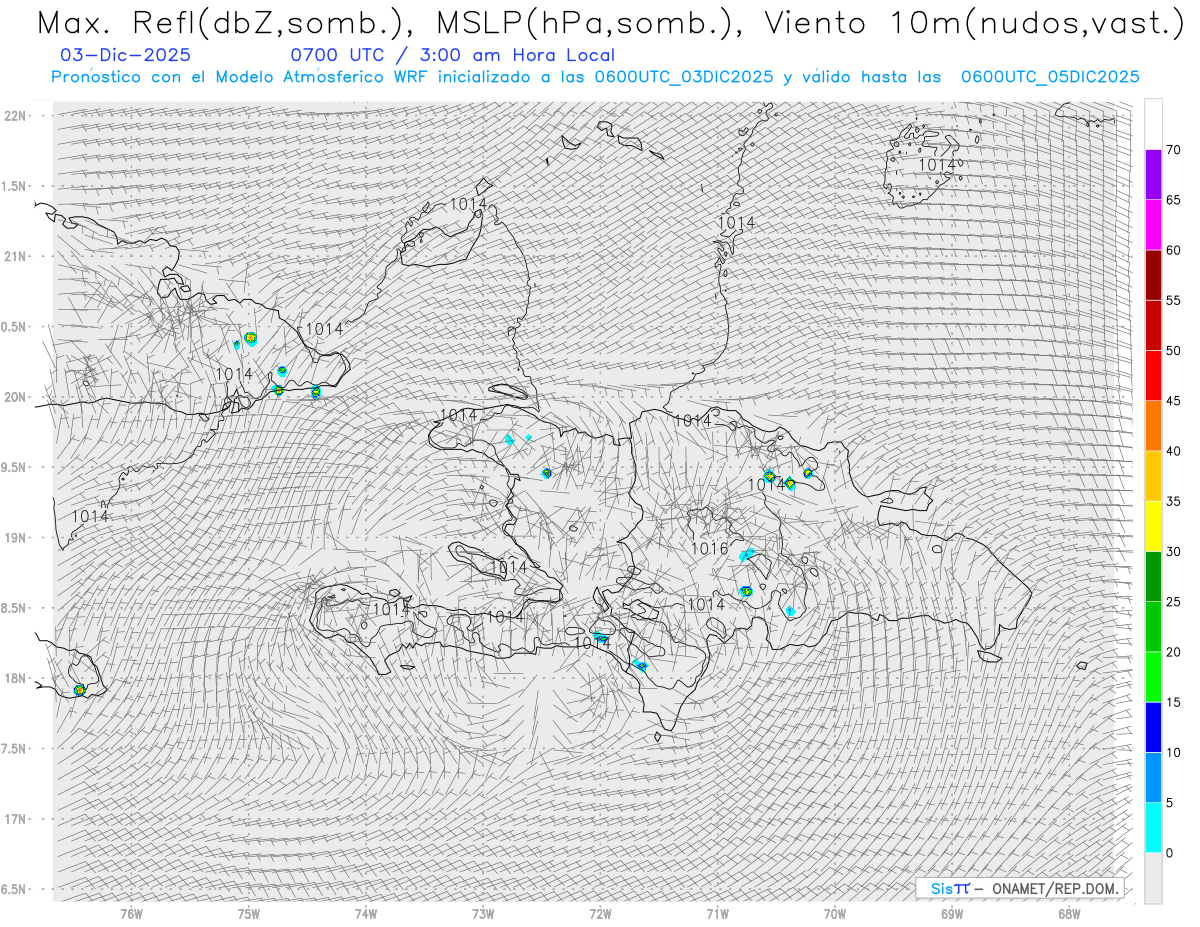Click the '1.5N' latitude label
The height and width of the screenshot is (927, 1200).
[x=14, y=186]
